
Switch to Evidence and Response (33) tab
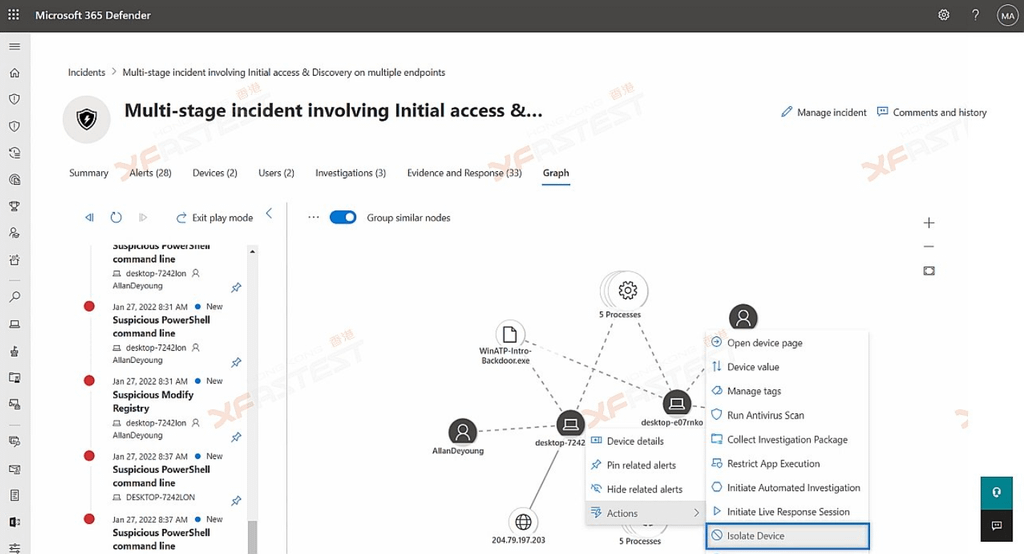pos(464,173)
